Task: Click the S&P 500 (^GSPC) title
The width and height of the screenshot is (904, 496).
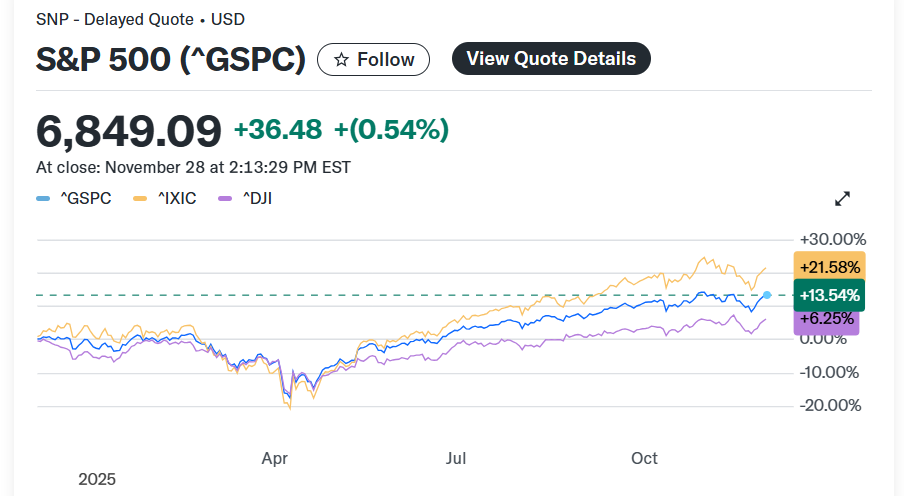Action: click(171, 60)
